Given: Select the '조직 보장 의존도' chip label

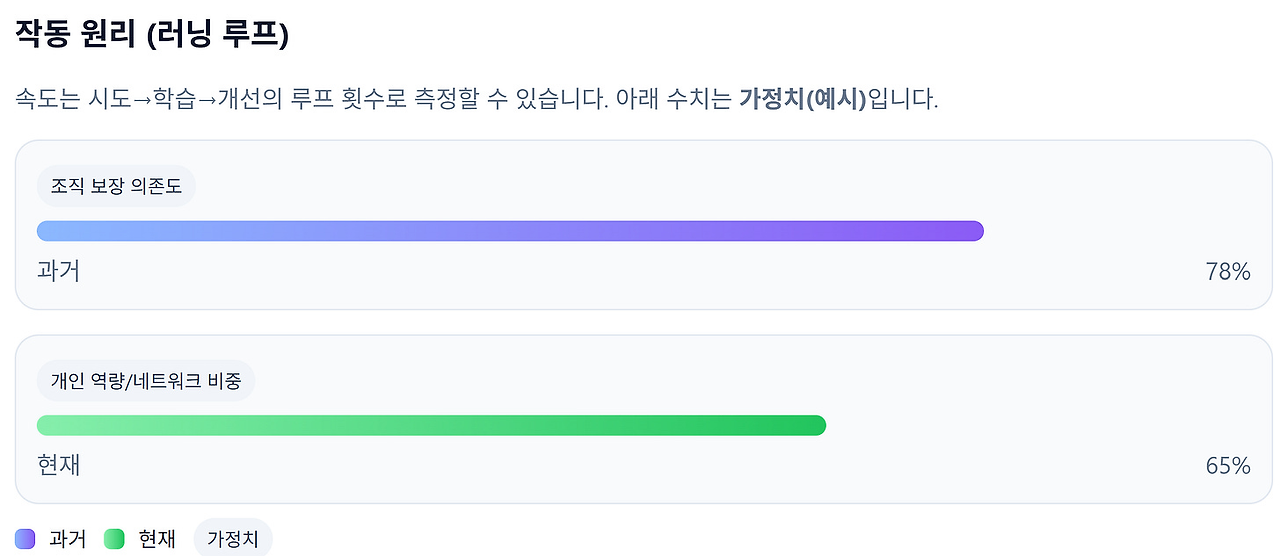Looking at the screenshot, I should (x=116, y=186).
